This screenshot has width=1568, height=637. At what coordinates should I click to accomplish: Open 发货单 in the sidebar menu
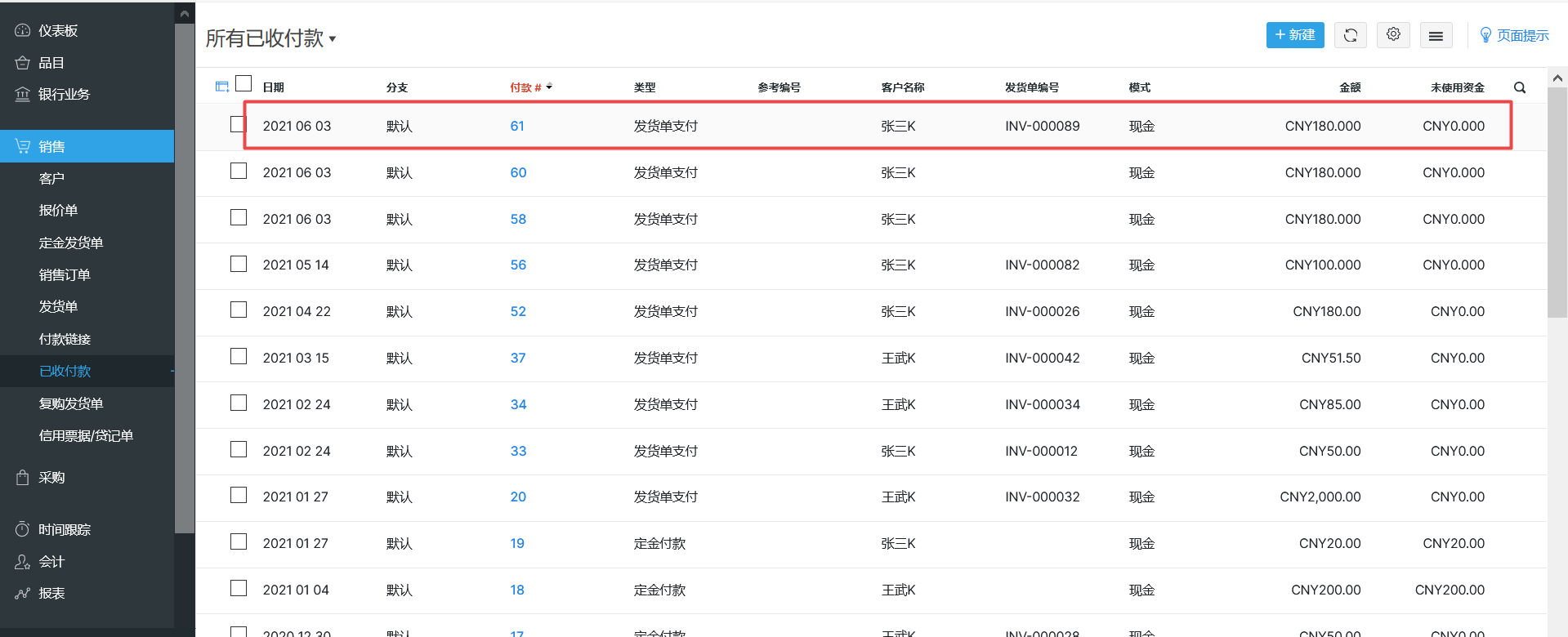click(59, 306)
